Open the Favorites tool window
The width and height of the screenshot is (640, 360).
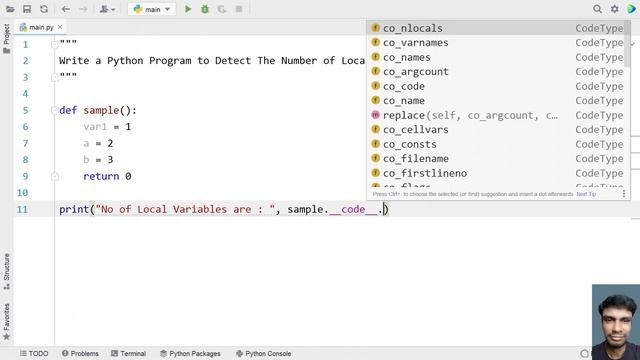[x=7, y=322]
